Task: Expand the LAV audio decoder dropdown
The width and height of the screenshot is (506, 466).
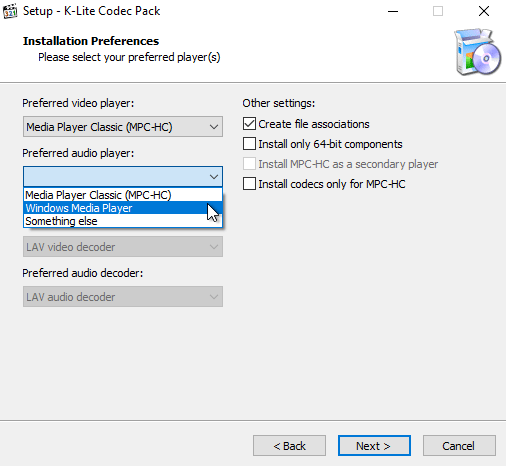Action: click(x=123, y=297)
